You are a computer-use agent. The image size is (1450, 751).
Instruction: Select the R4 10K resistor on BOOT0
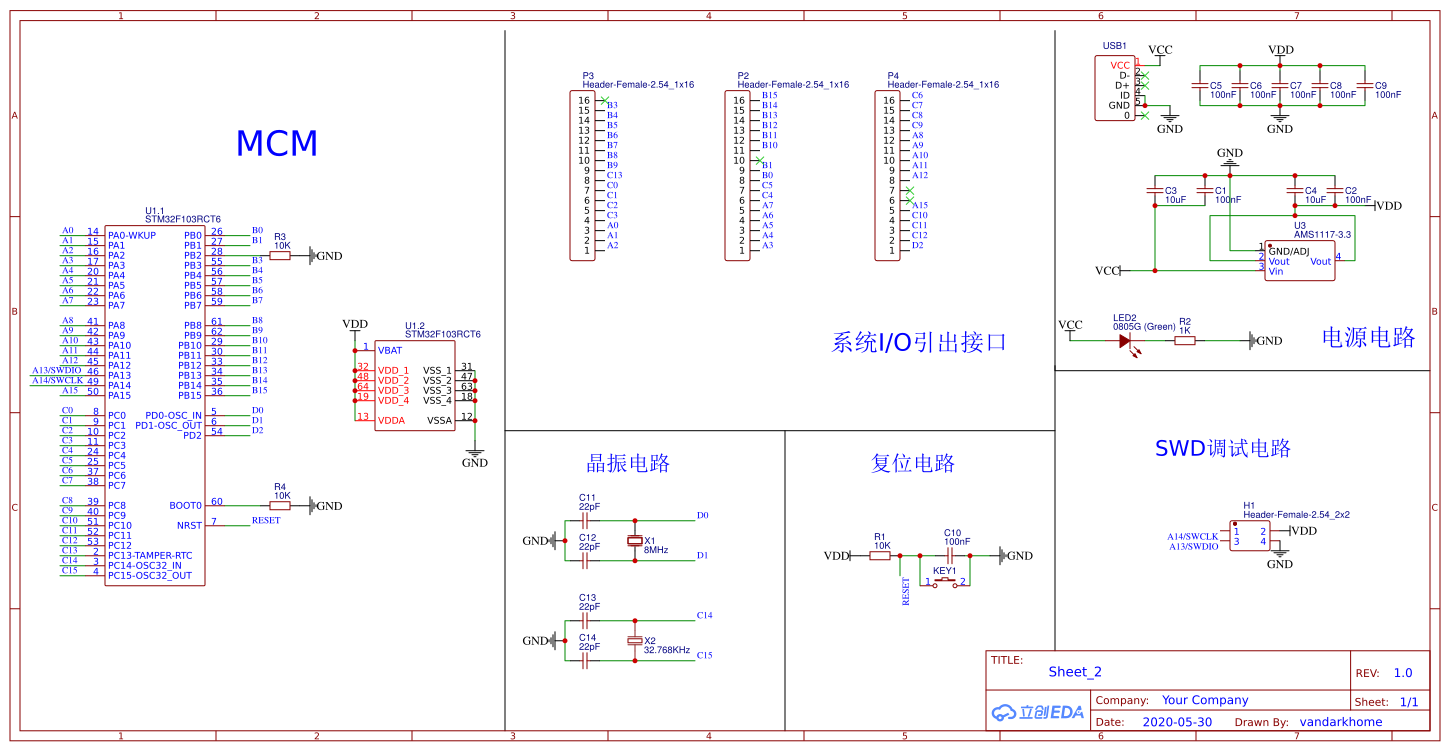click(280, 506)
